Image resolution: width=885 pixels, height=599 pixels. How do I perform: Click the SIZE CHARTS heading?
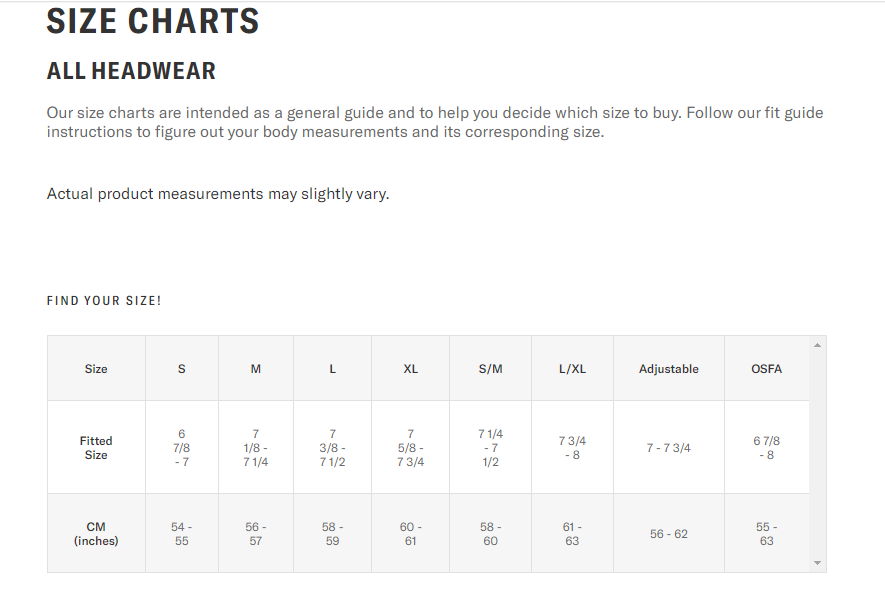pyautogui.click(x=153, y=21)
